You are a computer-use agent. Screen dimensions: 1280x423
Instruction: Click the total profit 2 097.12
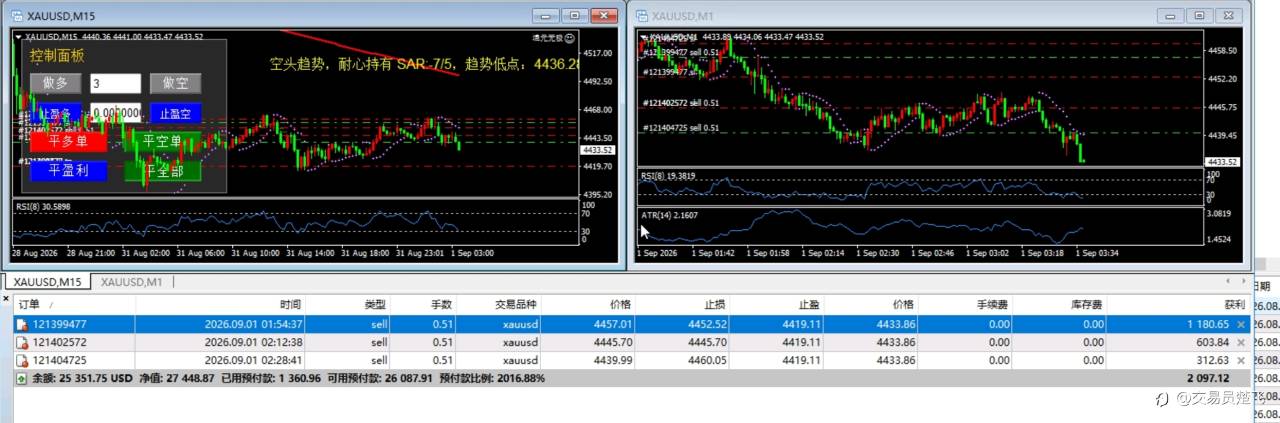click(x=1209, y=379)
